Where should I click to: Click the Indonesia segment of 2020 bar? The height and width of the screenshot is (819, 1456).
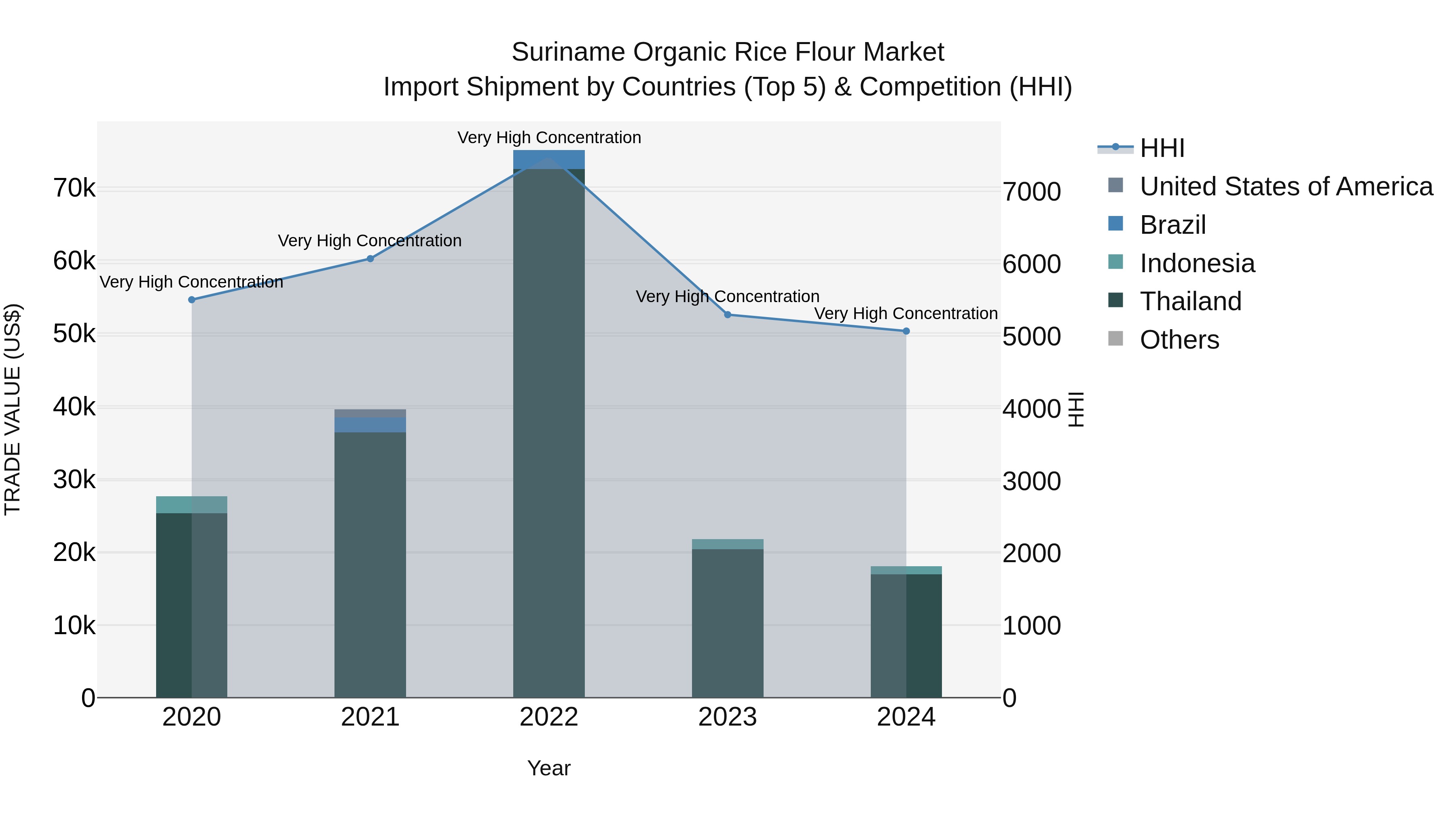(x=192, y=505)
